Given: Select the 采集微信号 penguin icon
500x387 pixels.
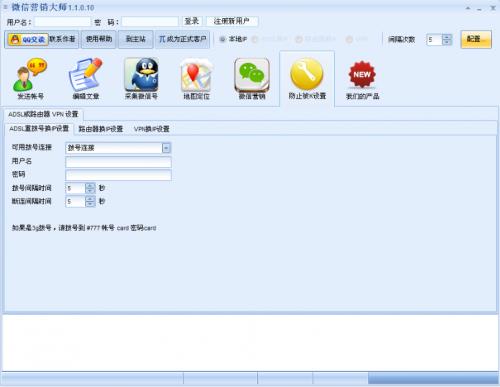Looking at the screenshot, I should 141,79.
